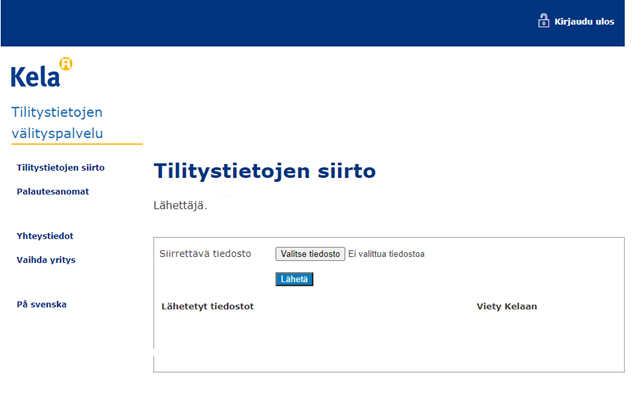Submit the file with the Lähetä button
The image size is (642, 399).
point(294,279)
